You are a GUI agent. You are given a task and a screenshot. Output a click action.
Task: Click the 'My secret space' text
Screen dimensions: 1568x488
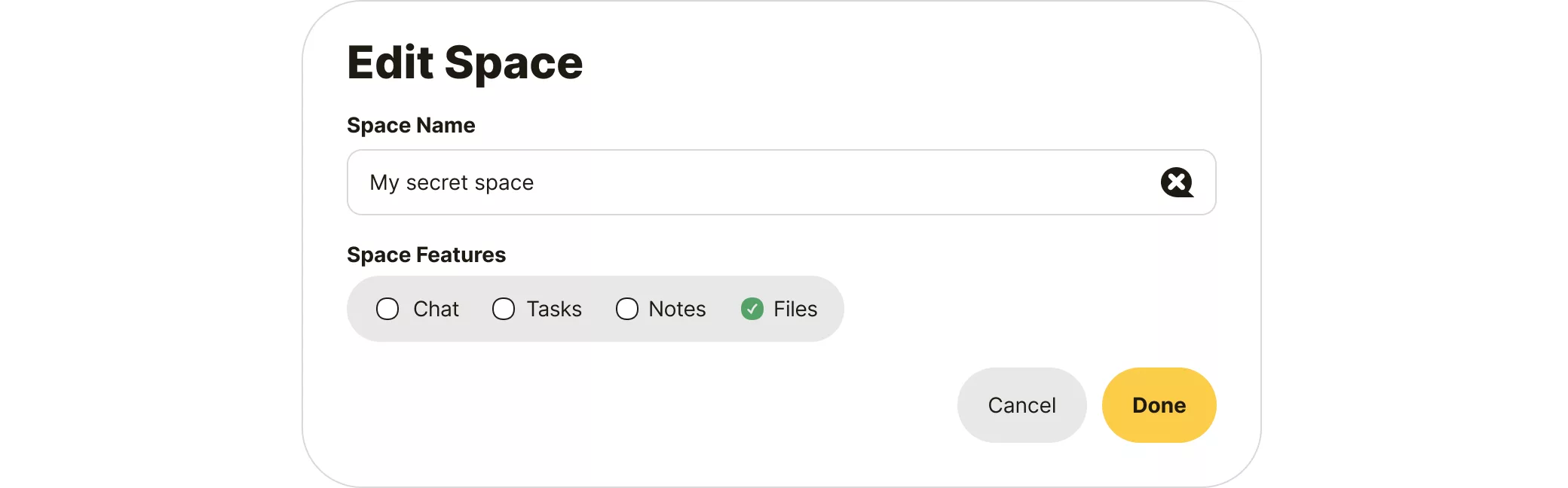click(452, 182)
